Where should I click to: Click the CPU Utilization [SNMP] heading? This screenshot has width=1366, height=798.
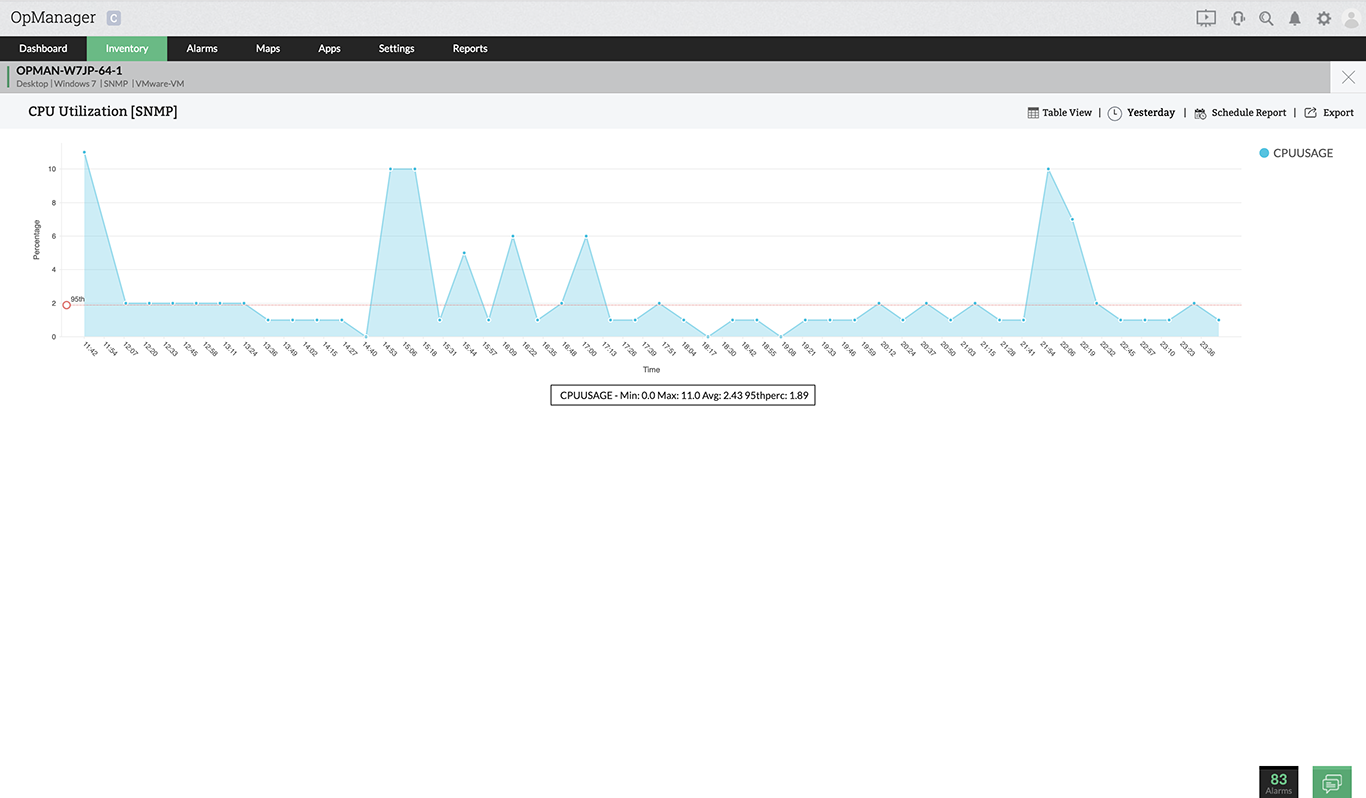click(103, 112)
